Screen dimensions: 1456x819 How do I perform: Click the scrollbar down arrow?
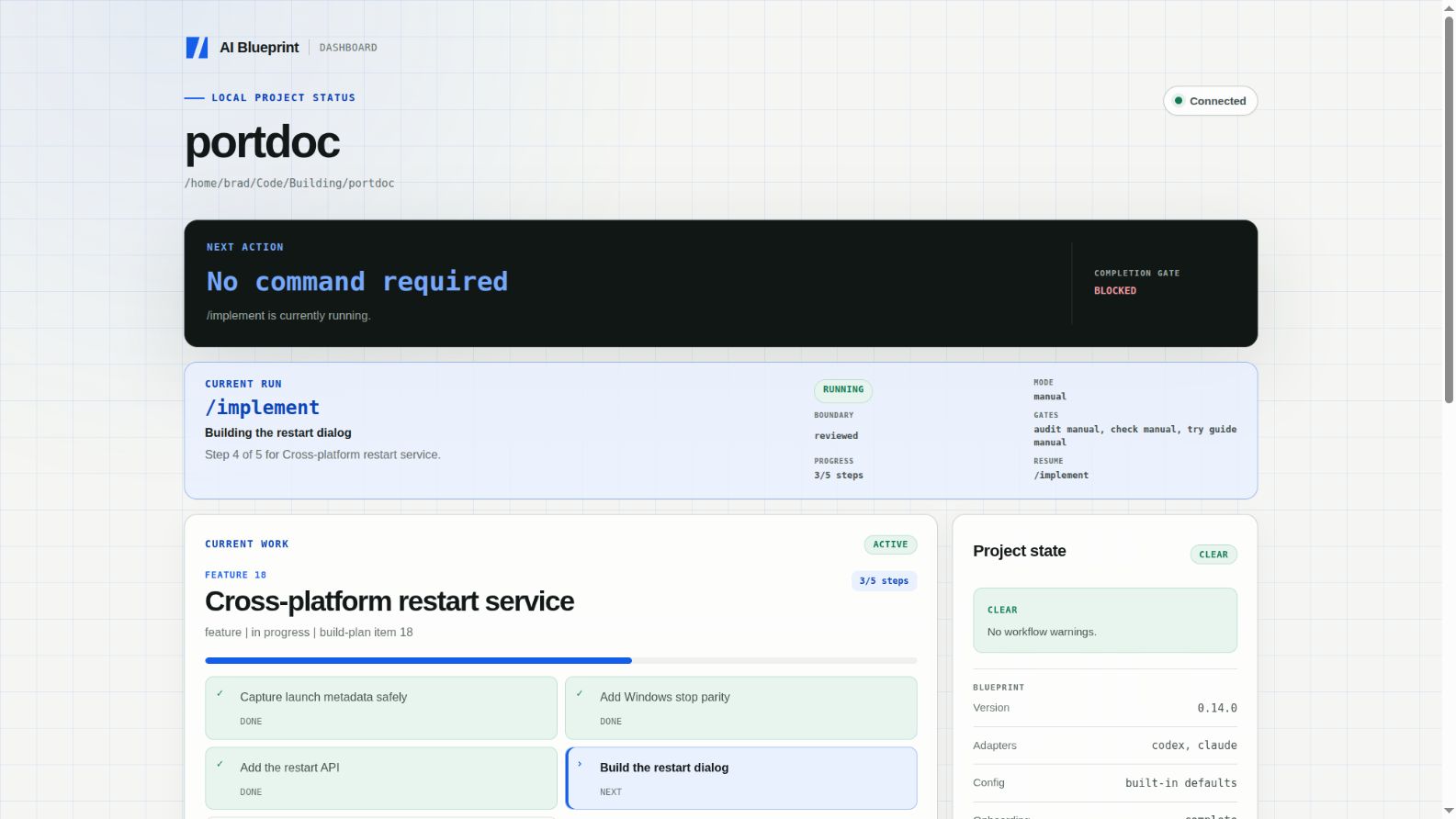point(1449,812)
